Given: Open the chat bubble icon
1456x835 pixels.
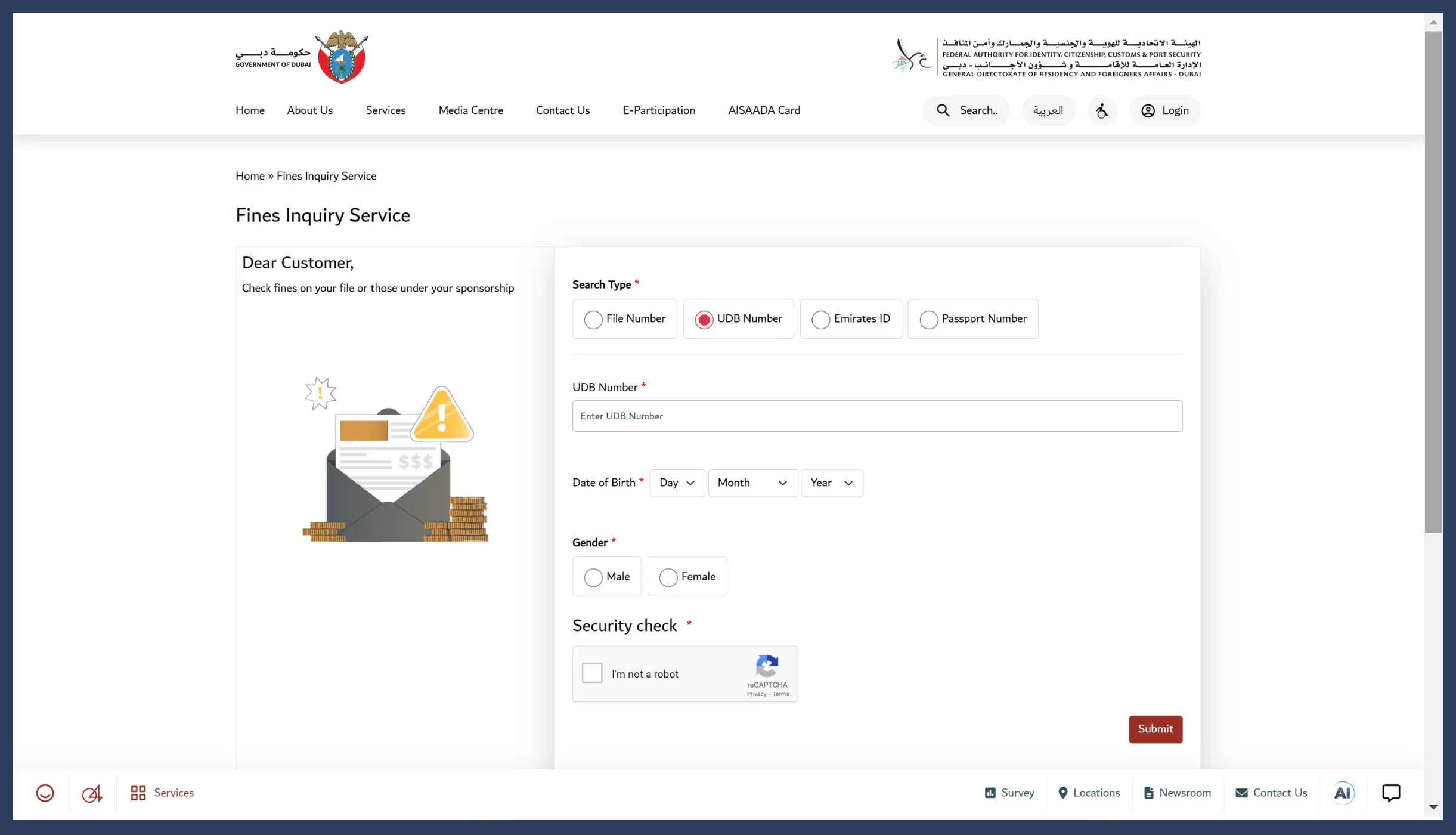Looking at the screenshot, I should click(x=1390, y=793).
